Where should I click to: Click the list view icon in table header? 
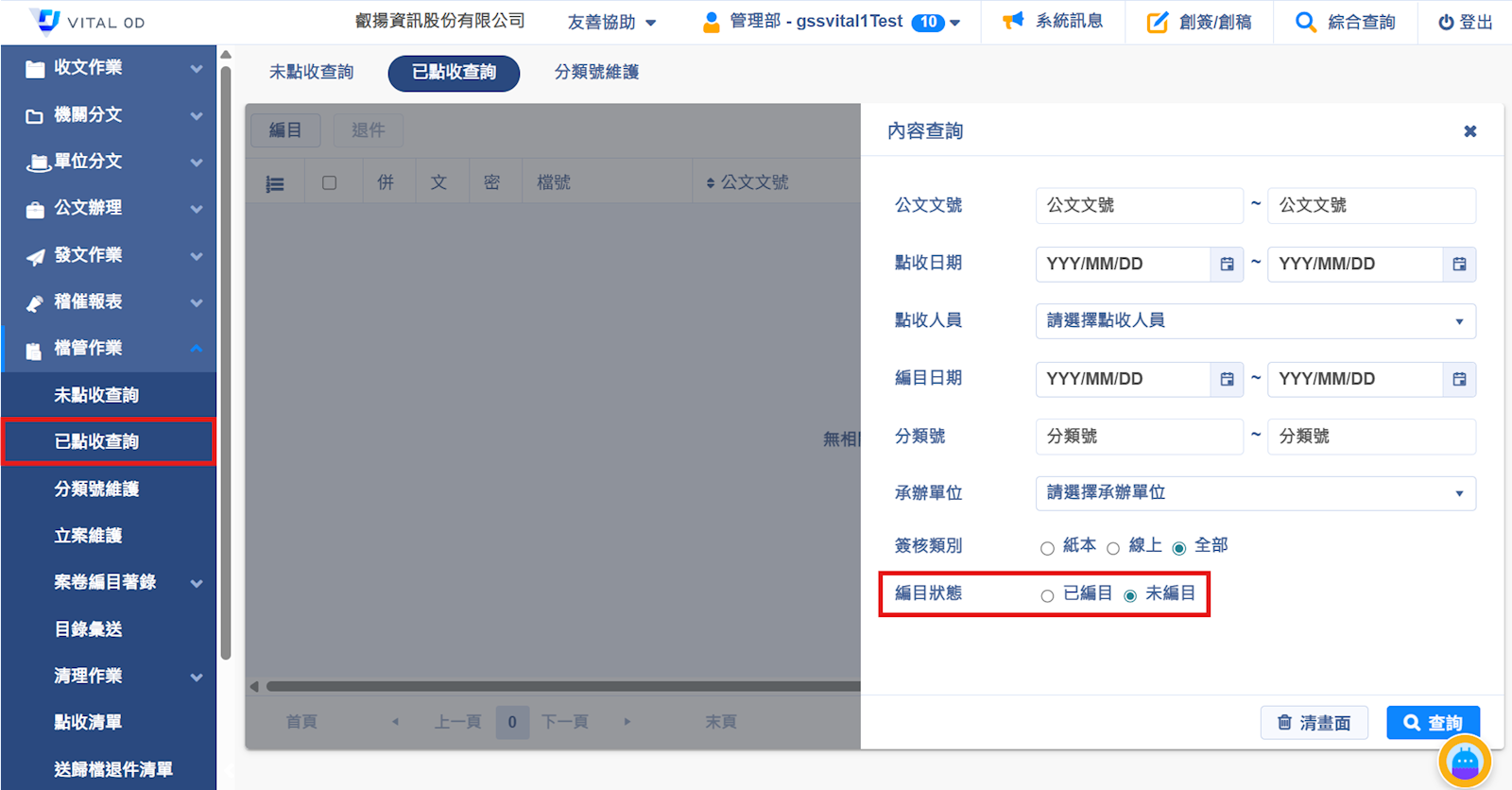[275, 184]
